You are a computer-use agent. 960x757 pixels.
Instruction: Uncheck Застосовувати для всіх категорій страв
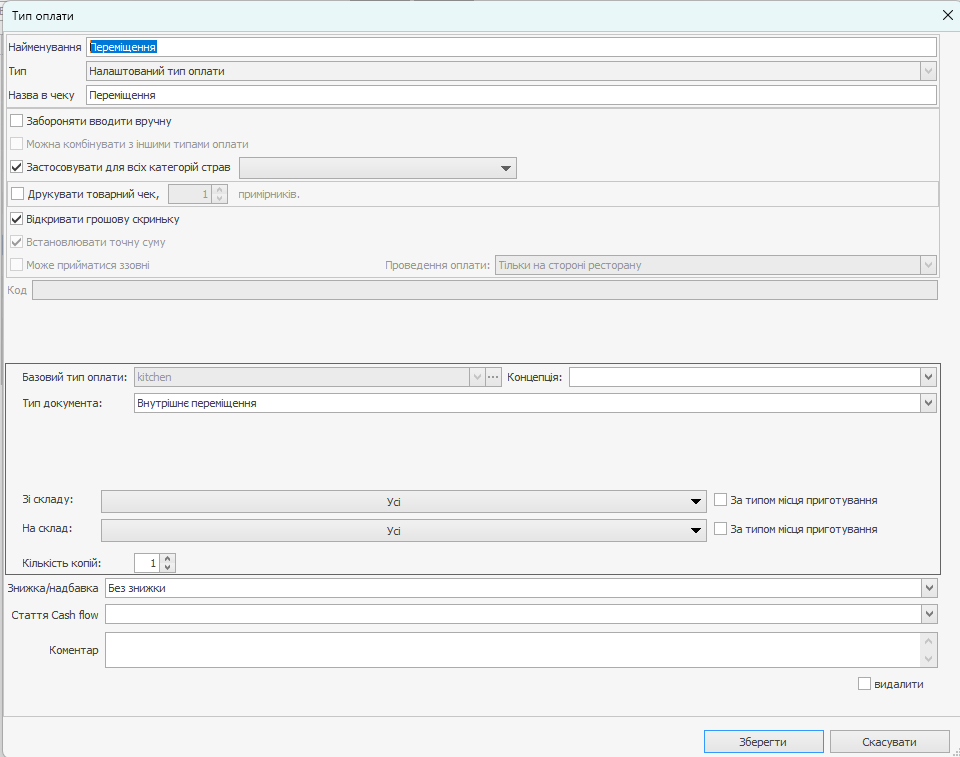pyautogui.click(x=17, y=168)
